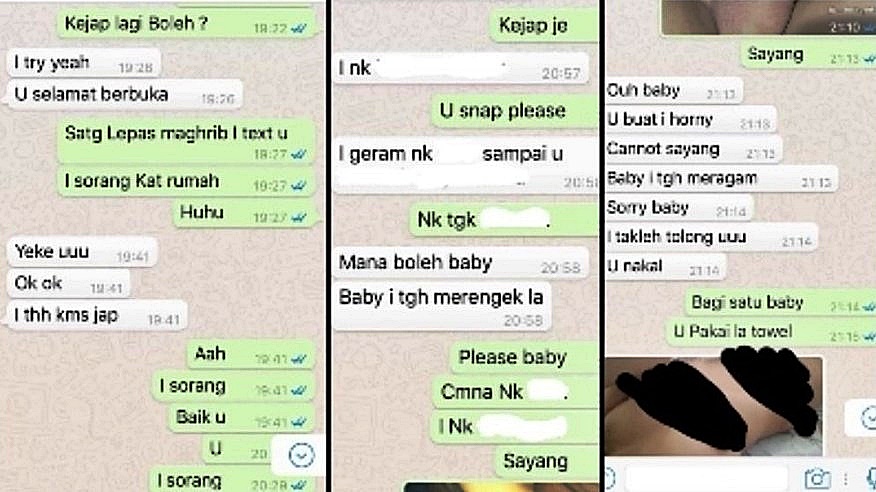Click the blue read ticks on Huhu message

(299, 218)
